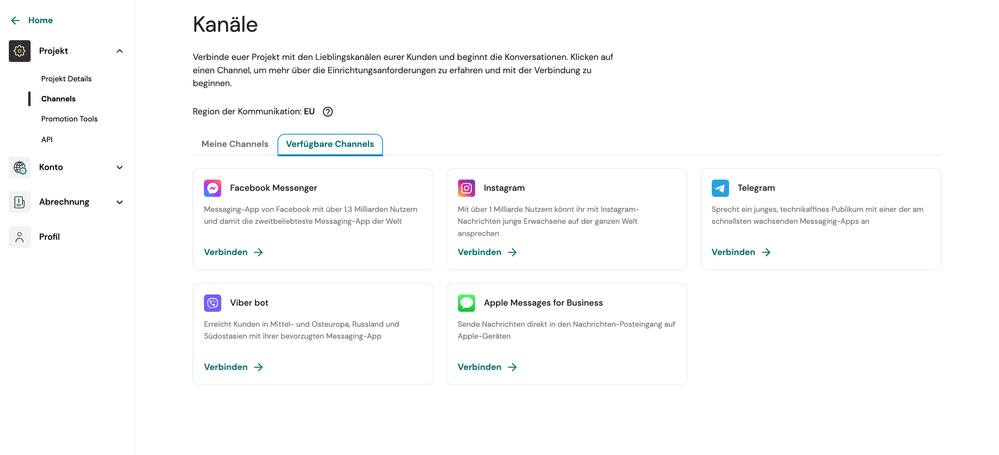Expand the Abrechnung section chevron
Image resolution: width=999 pixels, height=455 pixels.
[120, 202]
